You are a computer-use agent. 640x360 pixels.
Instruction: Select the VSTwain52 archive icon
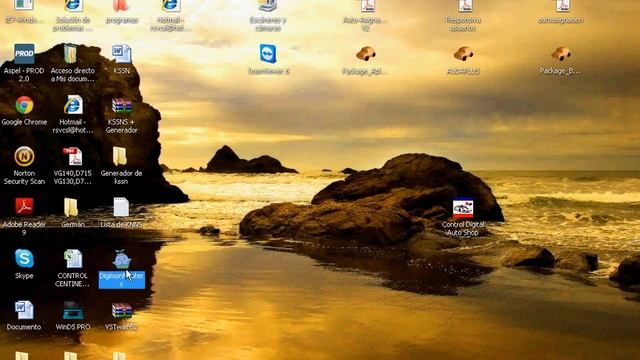tap(122, 311)
